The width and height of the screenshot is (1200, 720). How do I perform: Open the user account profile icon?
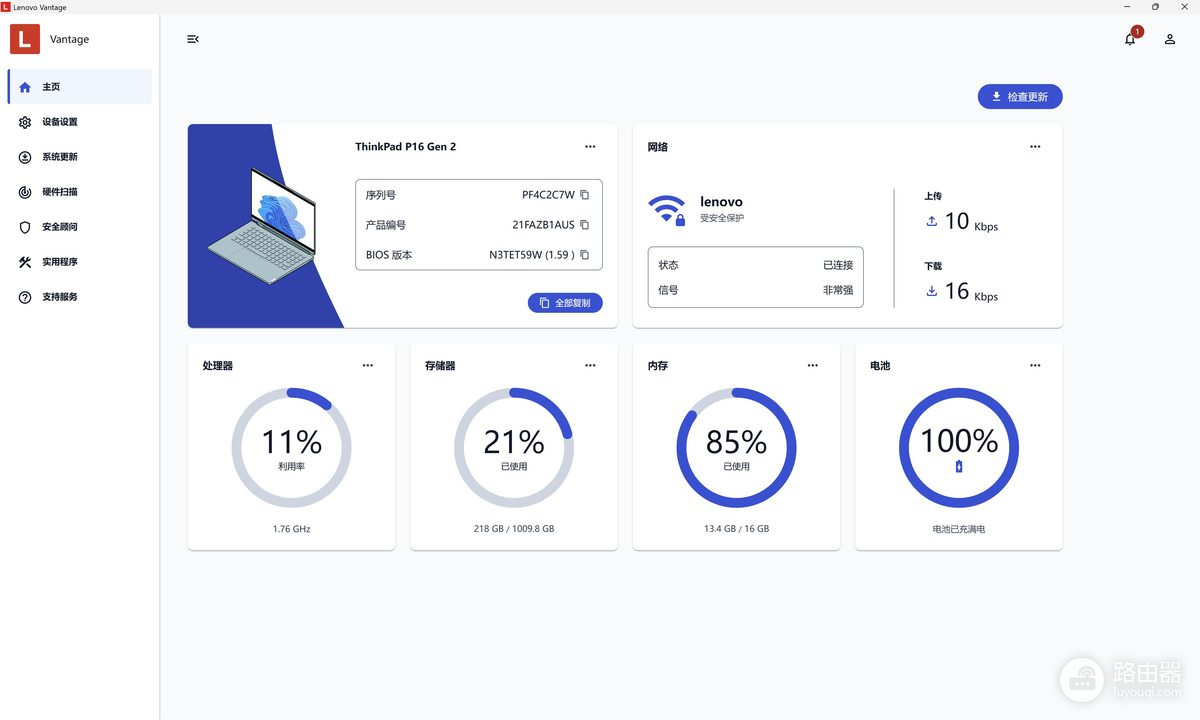(1169, 39)
